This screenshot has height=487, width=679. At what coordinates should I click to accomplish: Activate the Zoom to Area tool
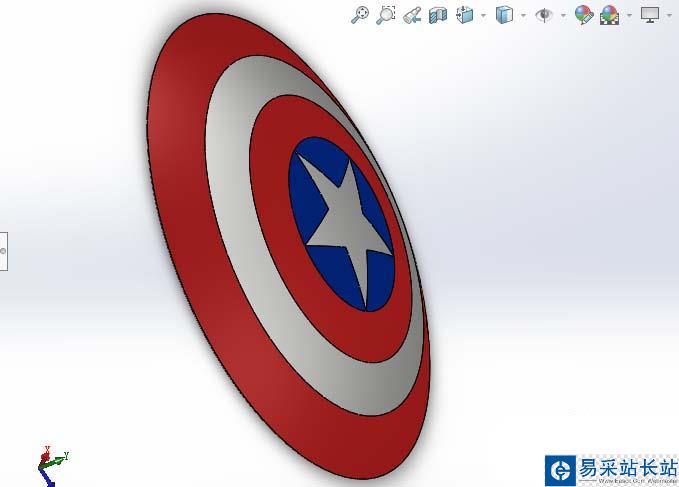[385, 15]
